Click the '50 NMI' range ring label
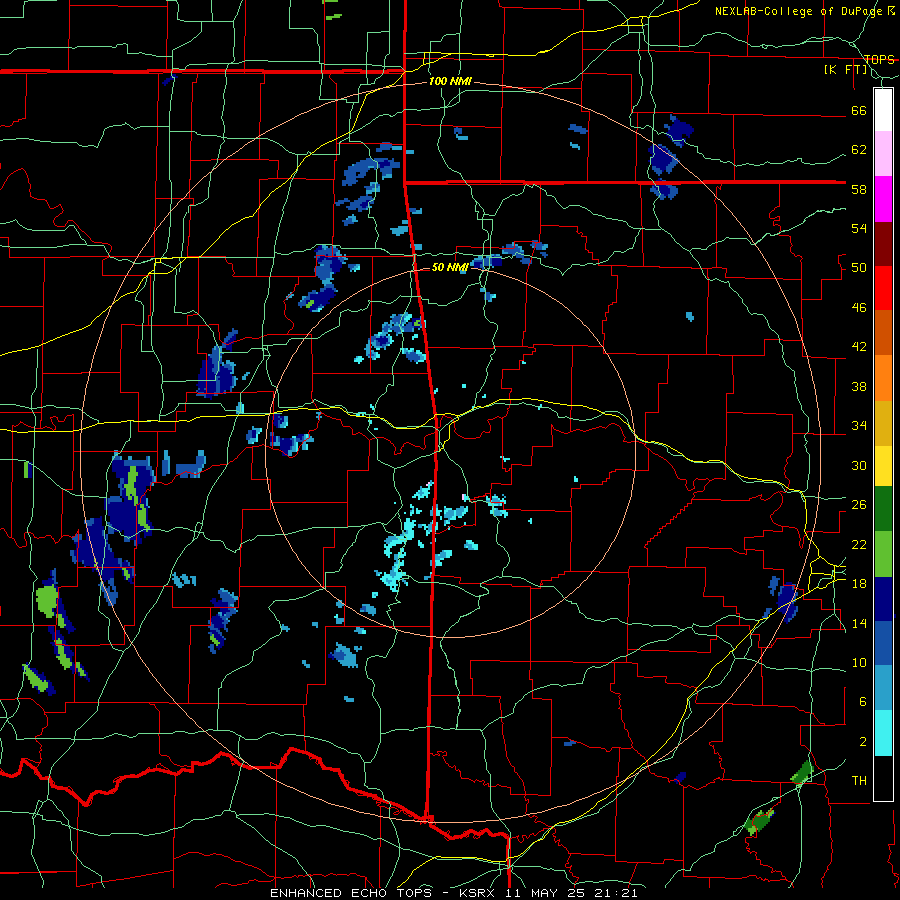 (450, 267)
